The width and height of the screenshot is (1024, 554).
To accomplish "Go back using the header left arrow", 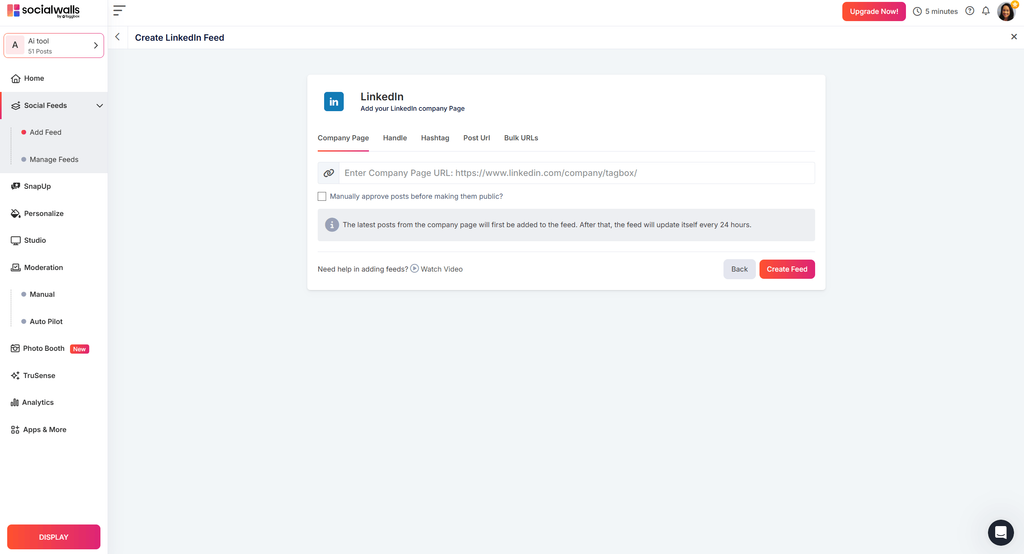I will pos(118,37).
